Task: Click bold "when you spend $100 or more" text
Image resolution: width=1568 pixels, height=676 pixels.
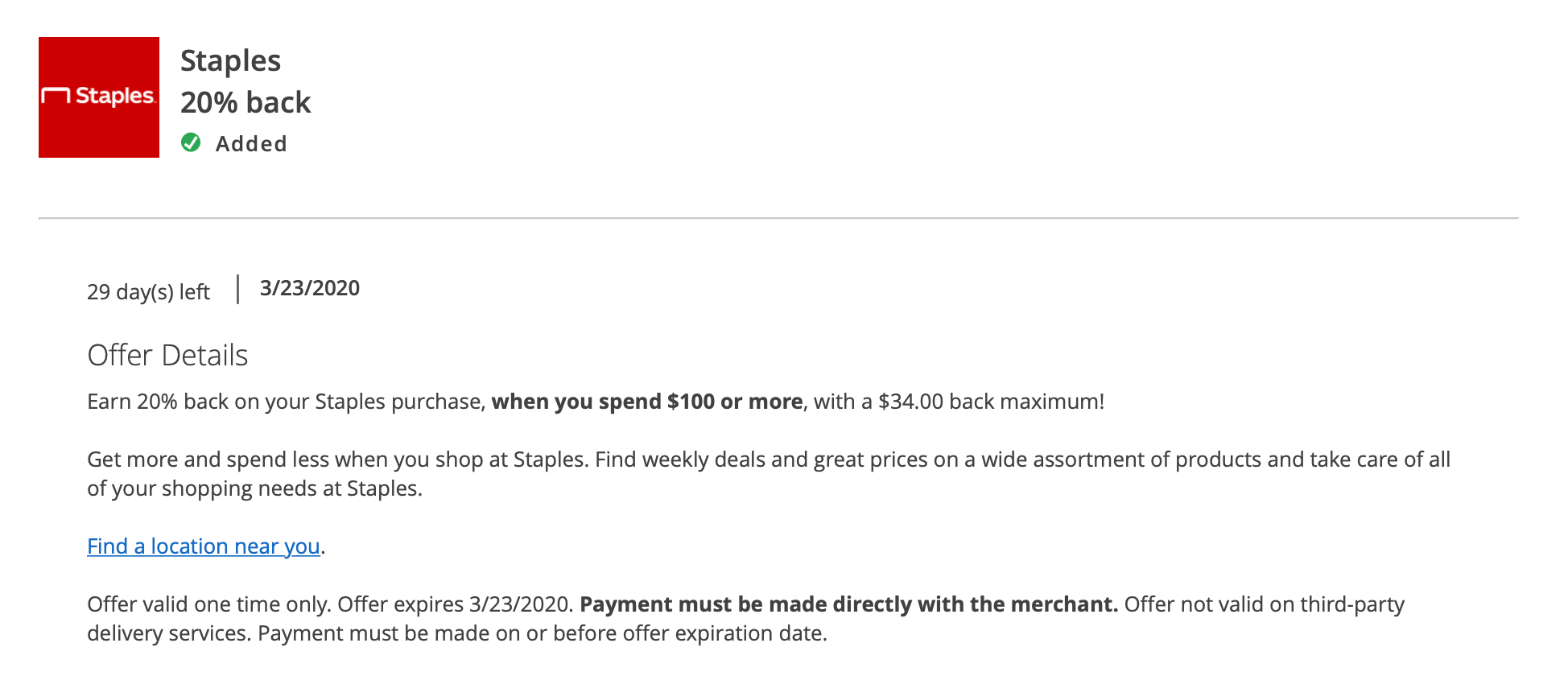Action: [x=647, y=402]
